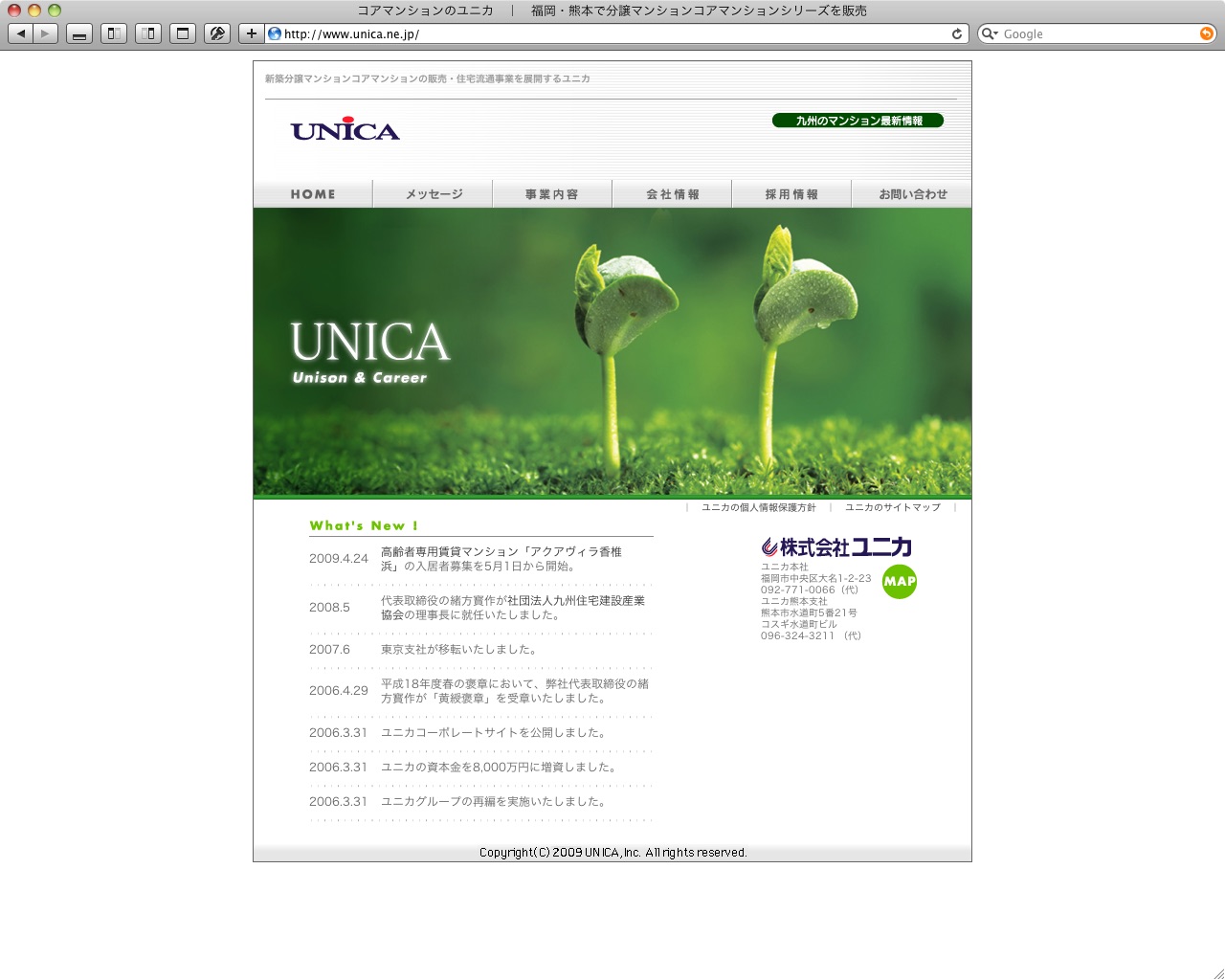Open the お問い合わせ contact tab

912,194
